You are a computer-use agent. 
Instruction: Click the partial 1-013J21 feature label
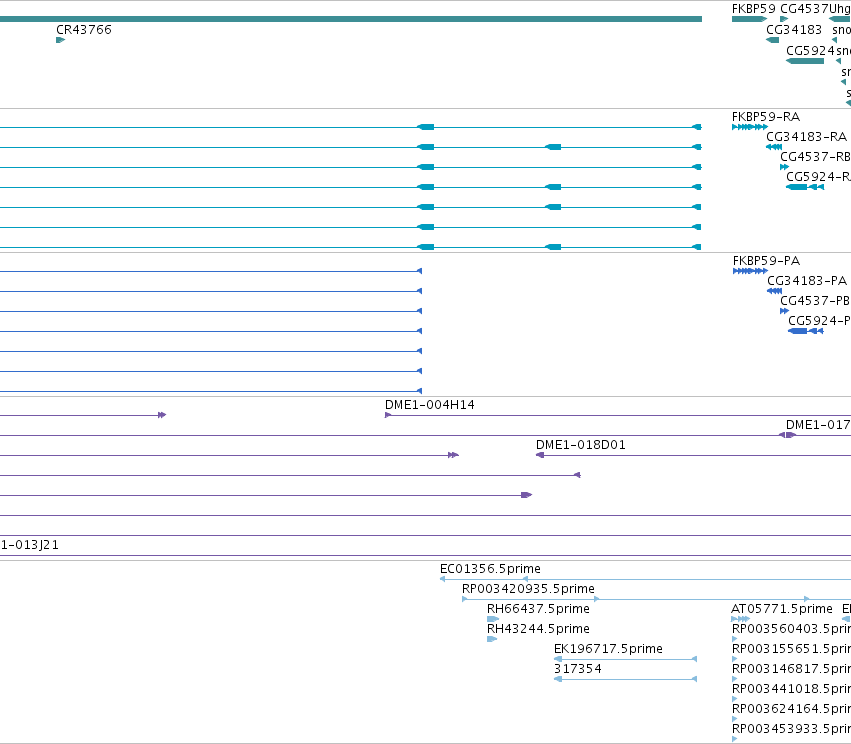click(x=29, y=545)
